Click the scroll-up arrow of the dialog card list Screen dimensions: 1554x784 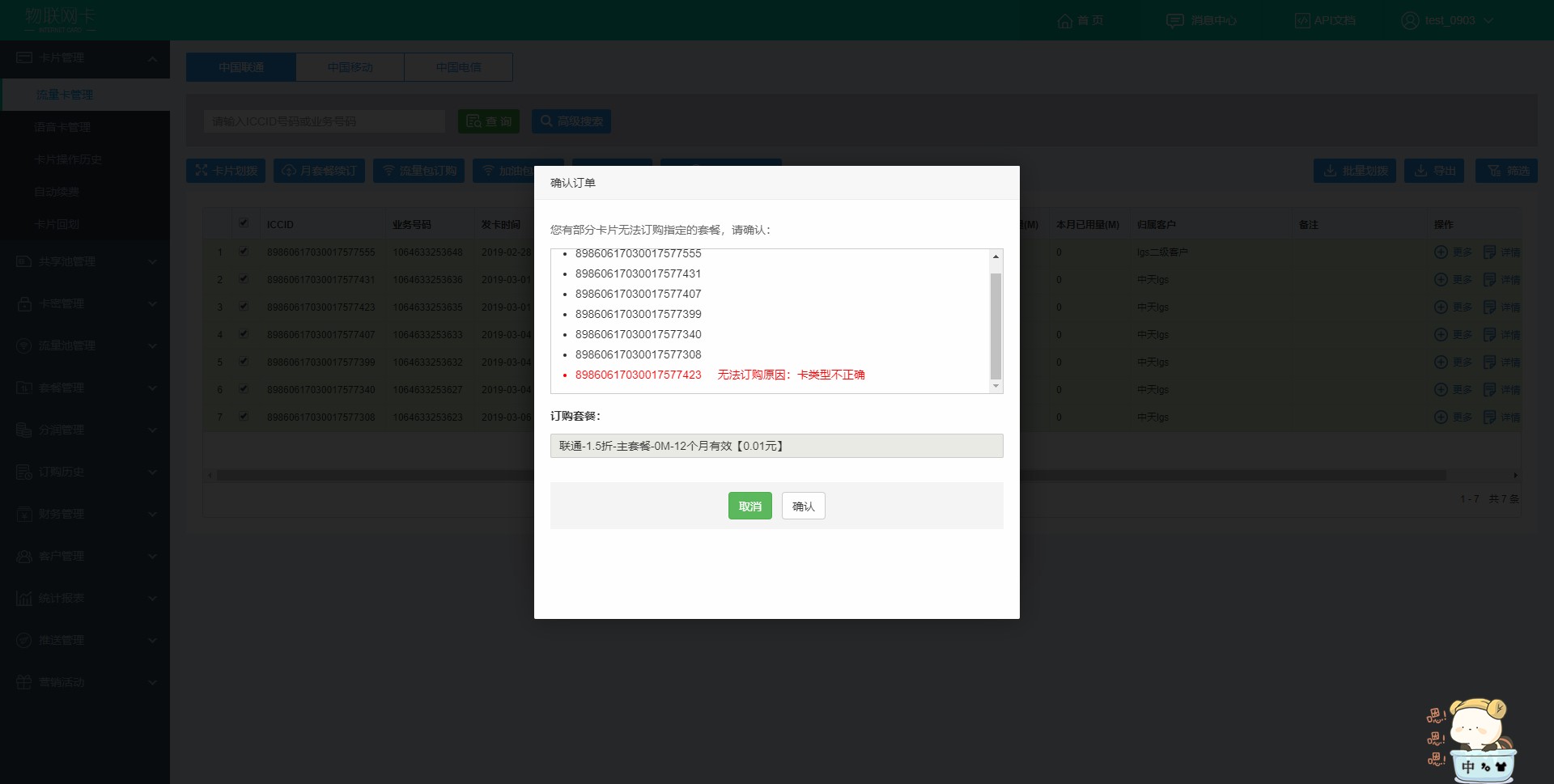point(996,256)
